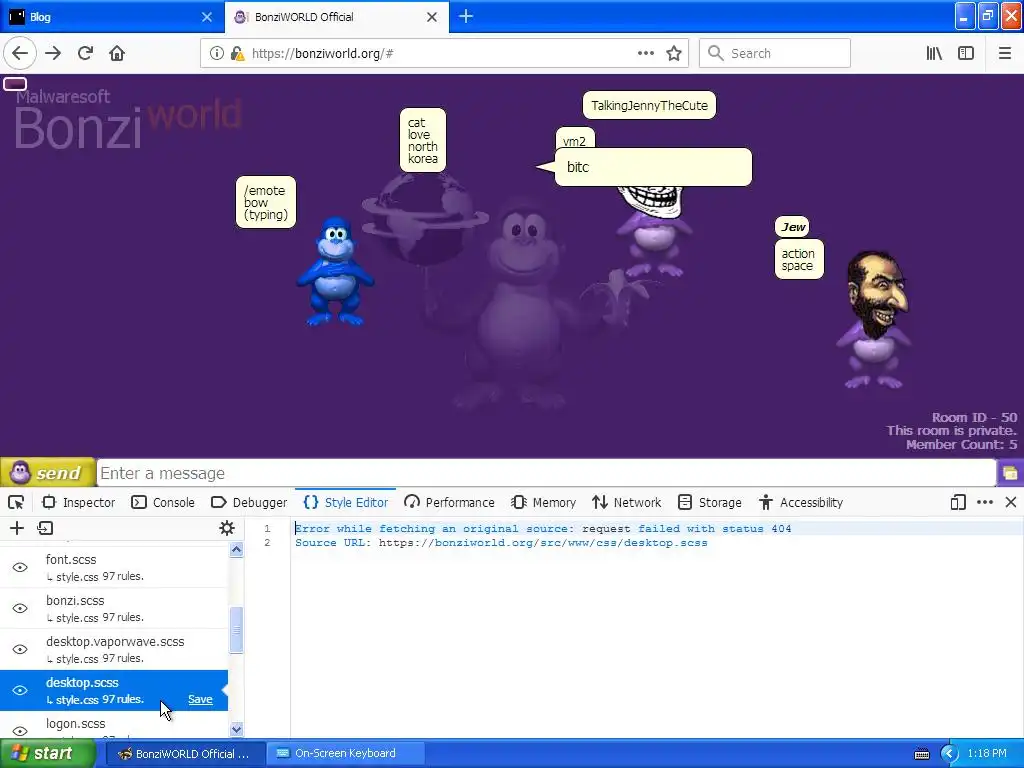The image size is (1024, 768).
Task: Switch to the Blog tab
Action: click(111, 17)
